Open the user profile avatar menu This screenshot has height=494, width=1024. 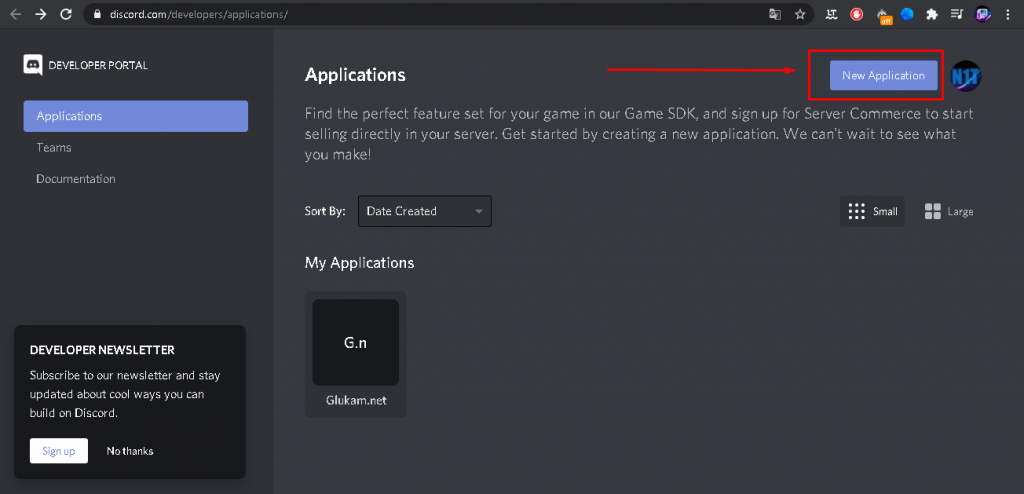[966, 76]
